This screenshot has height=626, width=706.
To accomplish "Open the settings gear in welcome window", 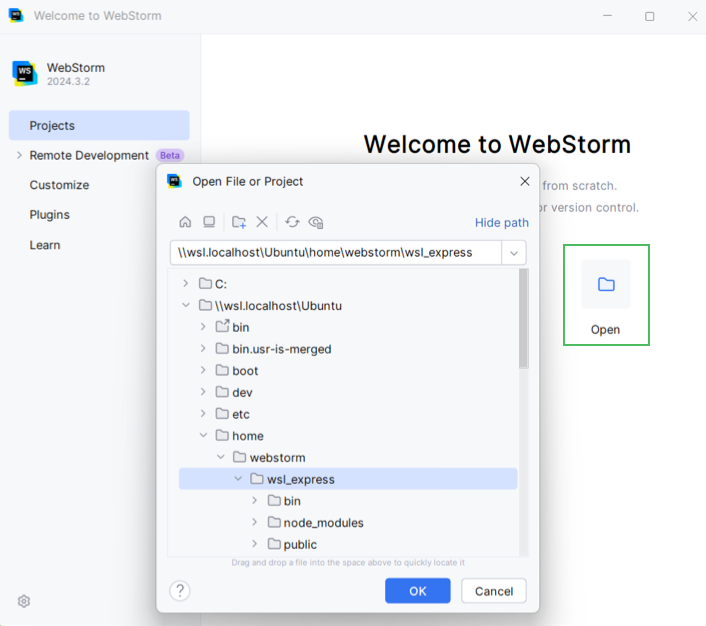I will [24, 601].
